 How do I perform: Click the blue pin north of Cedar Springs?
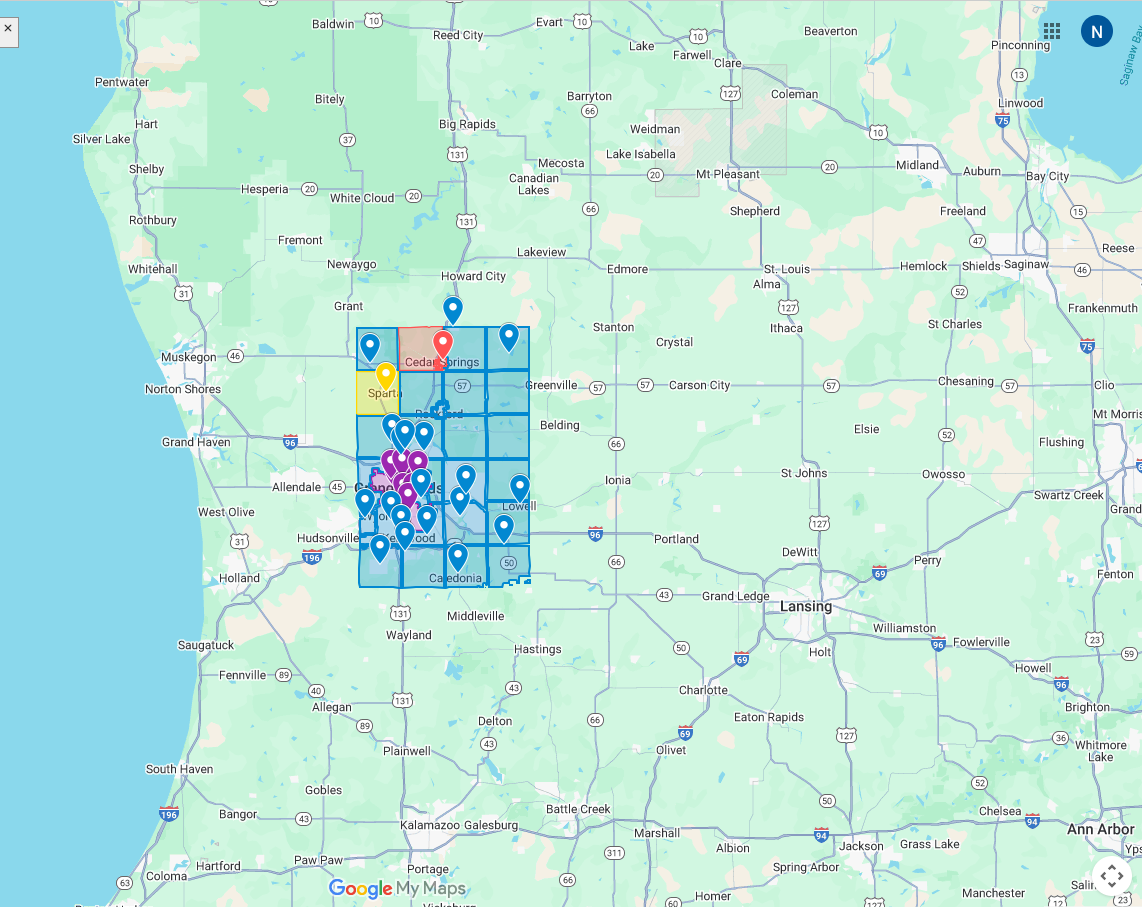[x=453, y=310]
